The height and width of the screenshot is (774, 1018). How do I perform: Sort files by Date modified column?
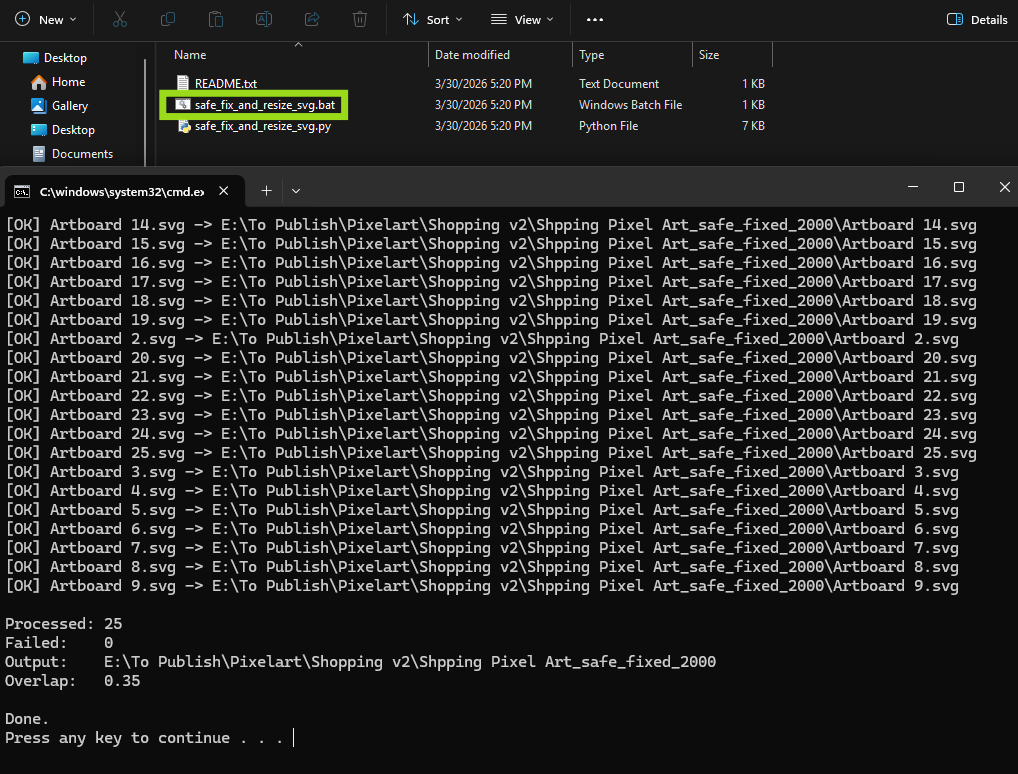472,55
